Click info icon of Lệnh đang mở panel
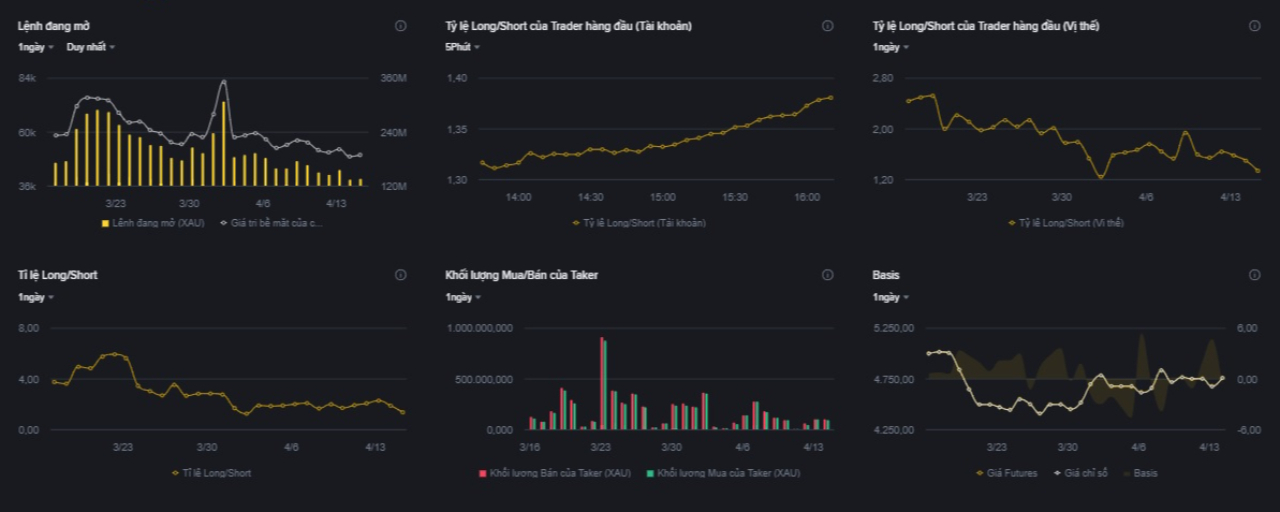This screenshot has width=1280, height=512. pyautogui.click(x=400, y=26)
